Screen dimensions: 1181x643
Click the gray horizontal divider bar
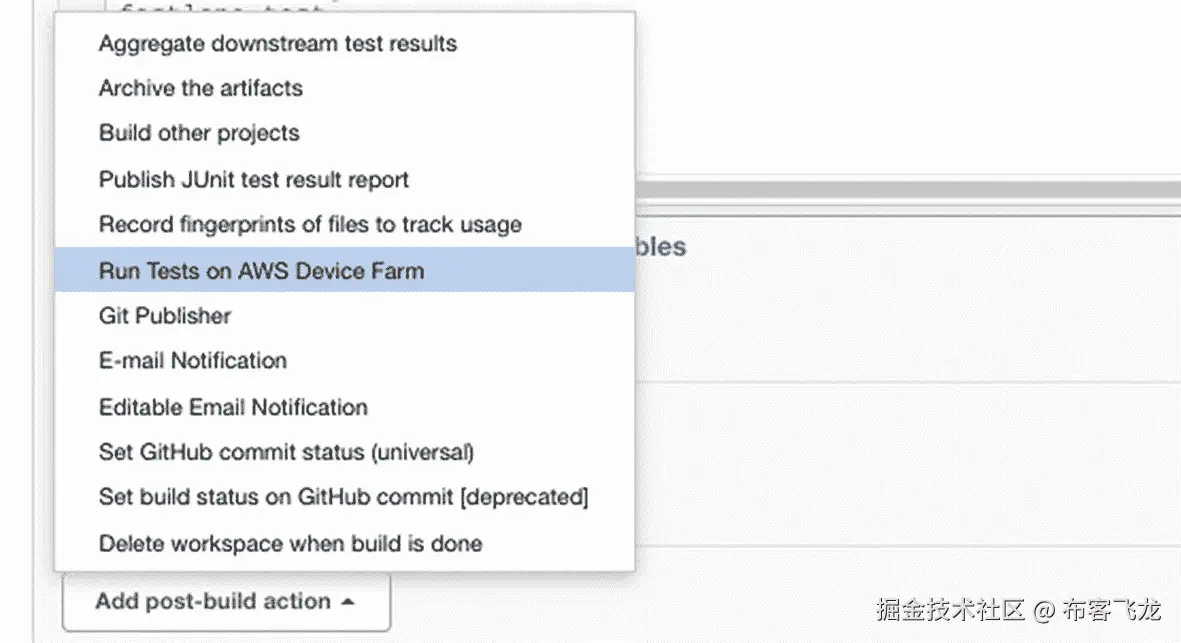click(x=900, y=190)
